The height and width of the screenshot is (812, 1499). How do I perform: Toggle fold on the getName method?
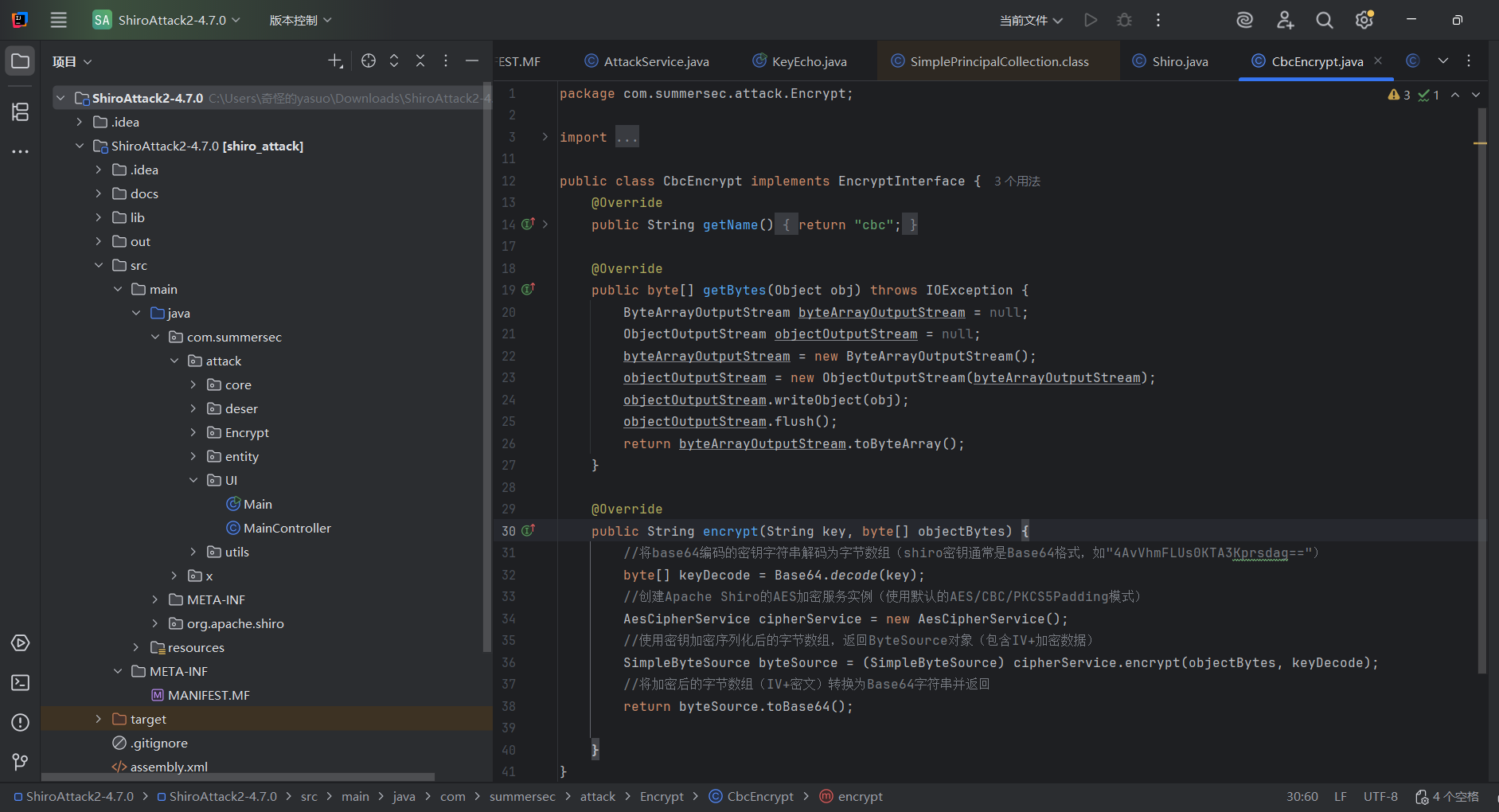tap(545, 224)
